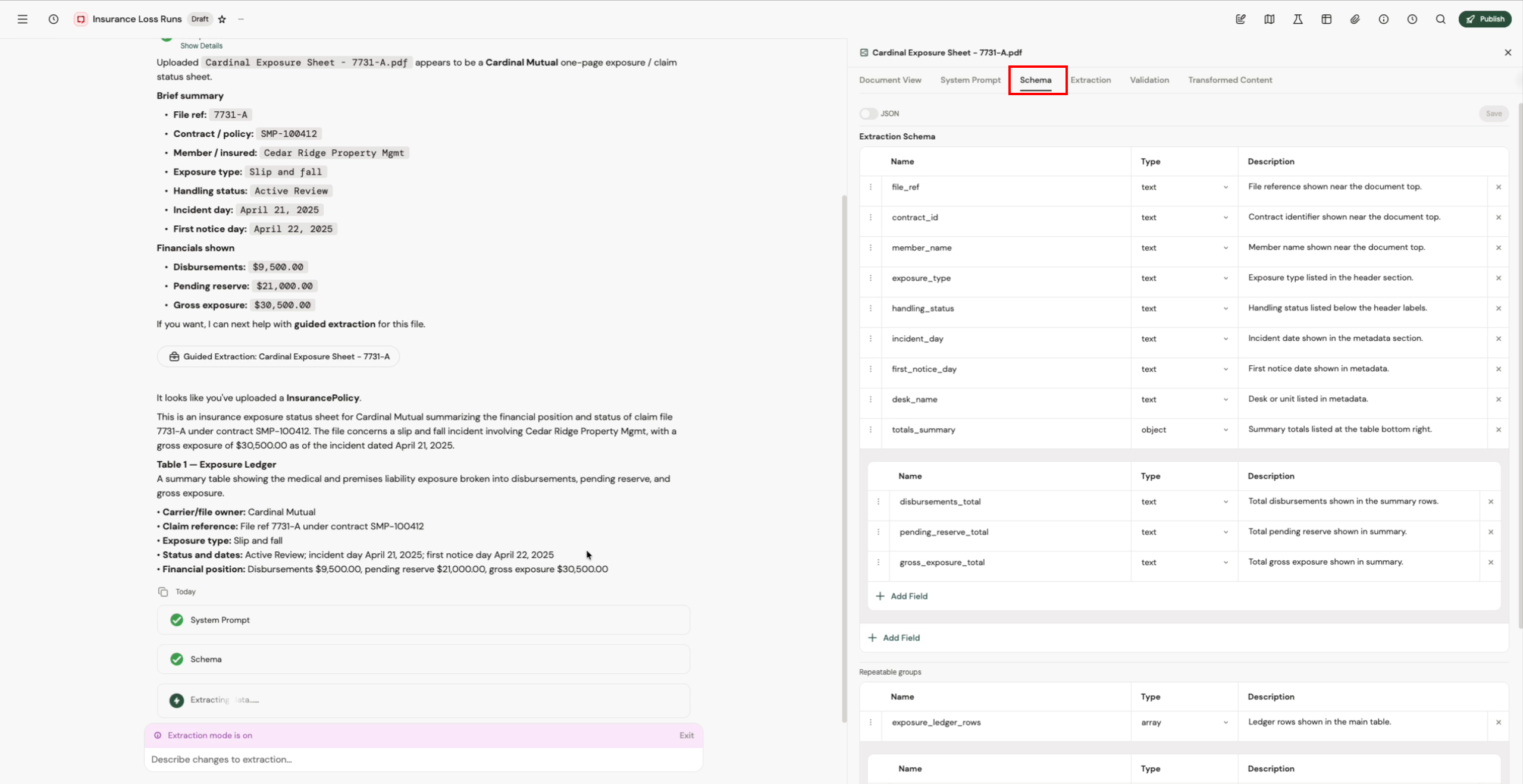Click the drag handle for desk_name row

coord(870,399)
